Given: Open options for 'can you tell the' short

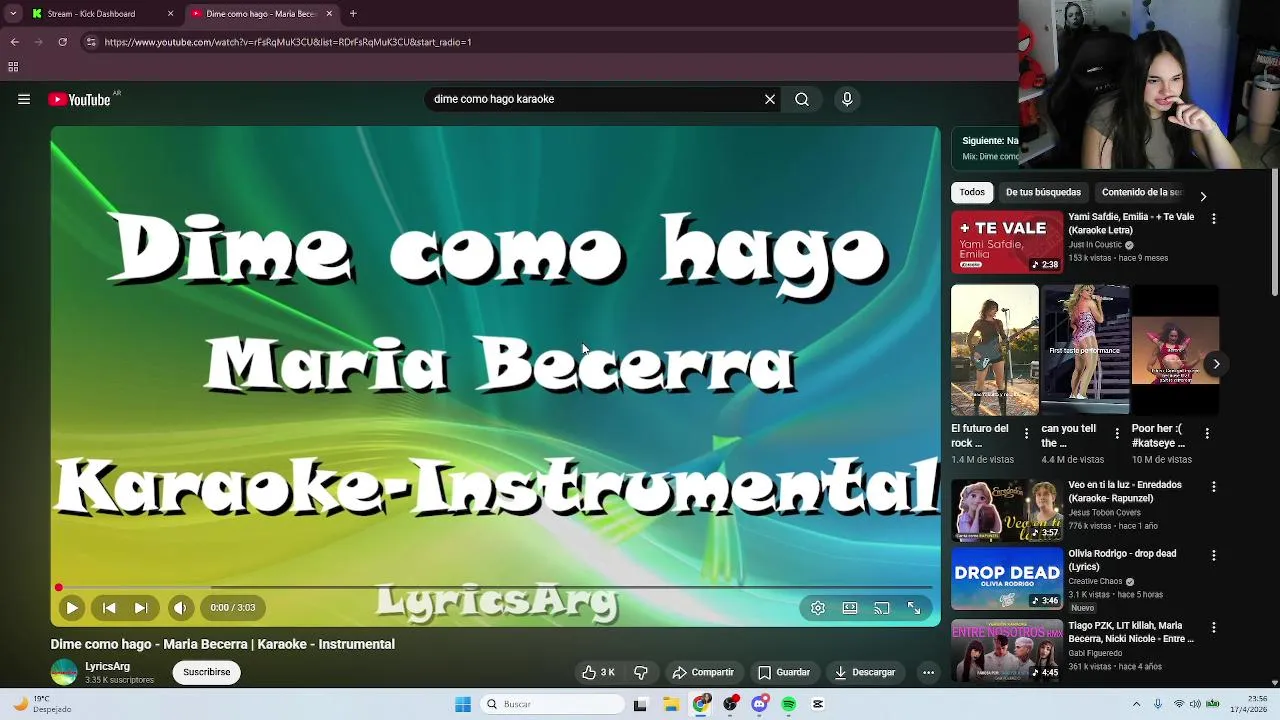Looking at the screenshot, I should 1117,434.
